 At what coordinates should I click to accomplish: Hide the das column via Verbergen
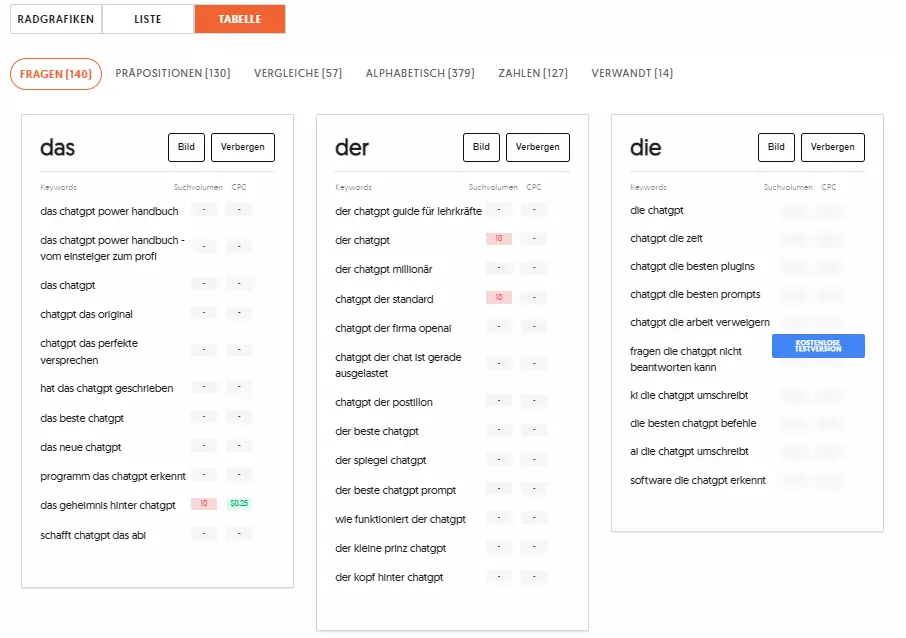[x=242, y=146]
